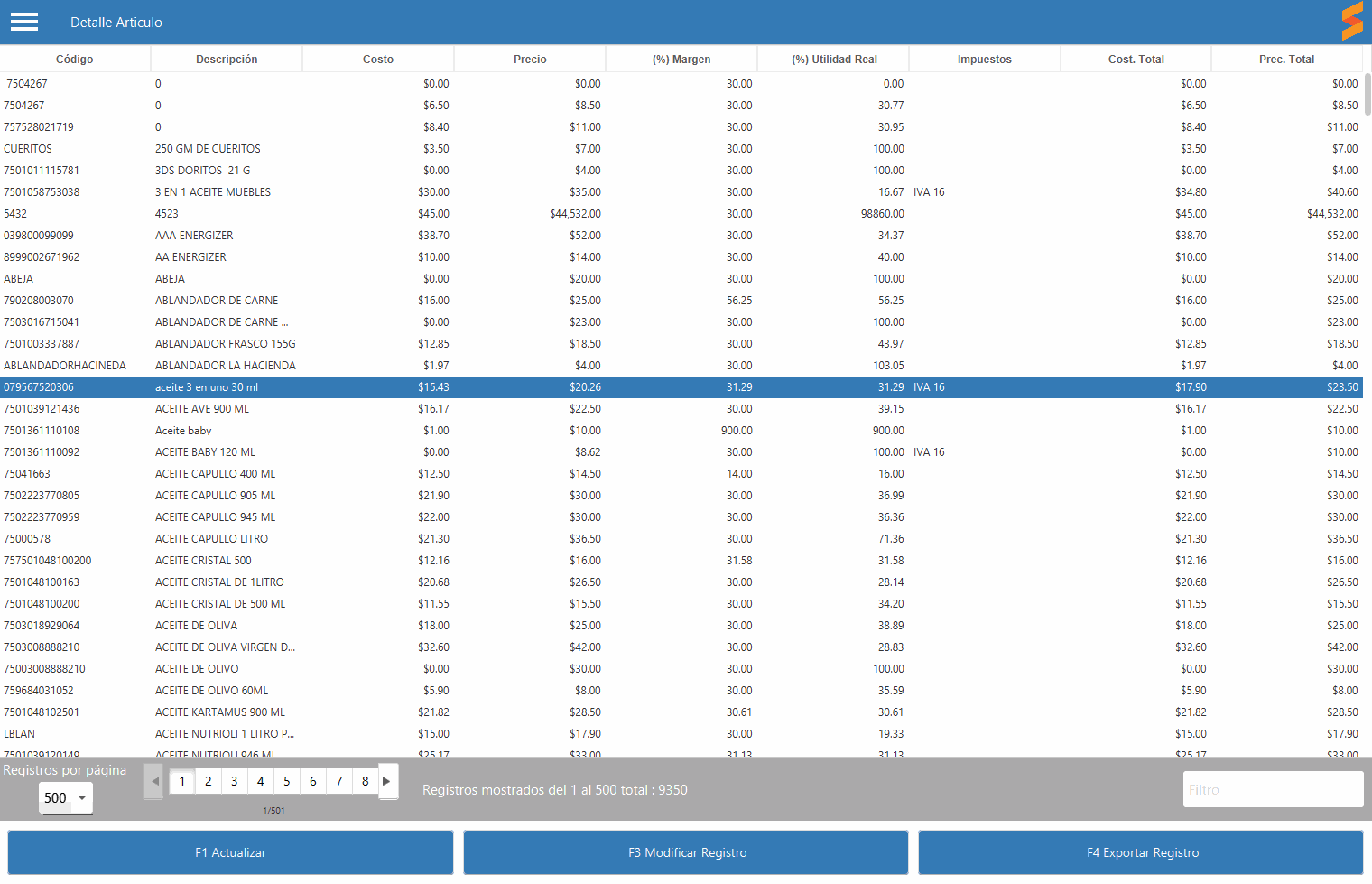Sort by the Código column header
The height and width of the screenshot is (884, 1372).
tap(75, 60)
